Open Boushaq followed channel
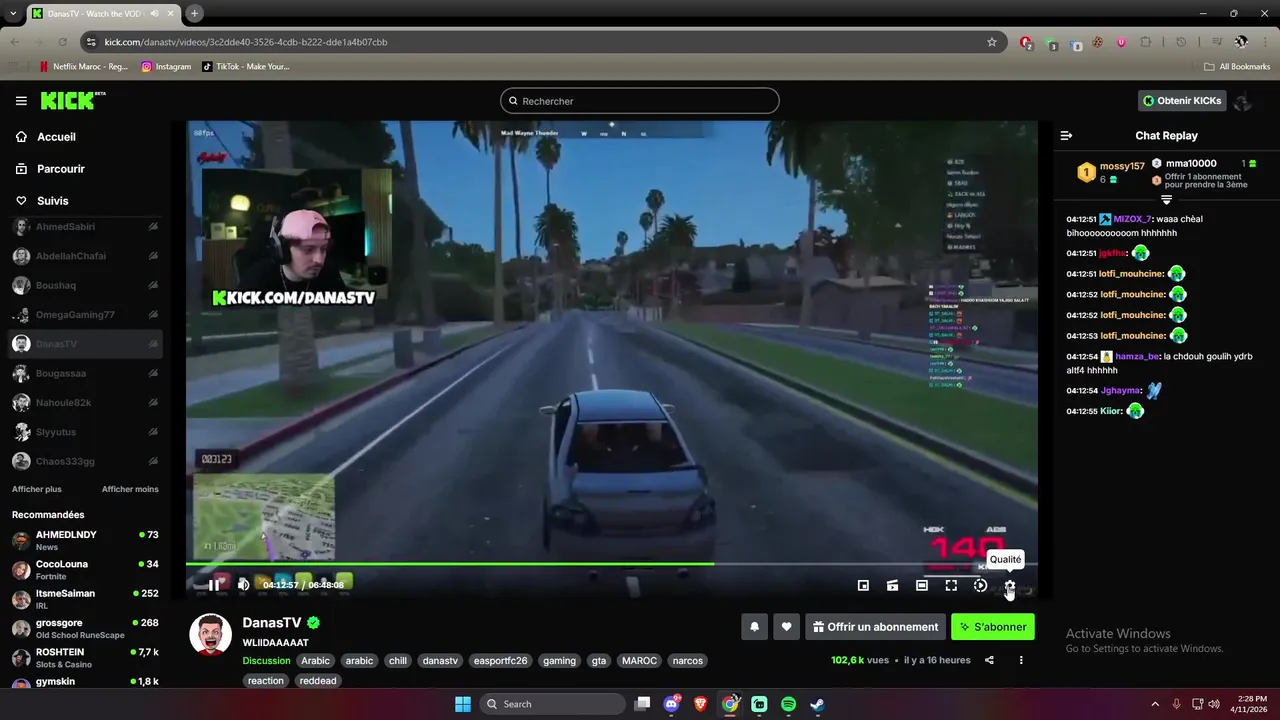Viewport: 1280px width, 720px height. (85, 285)
